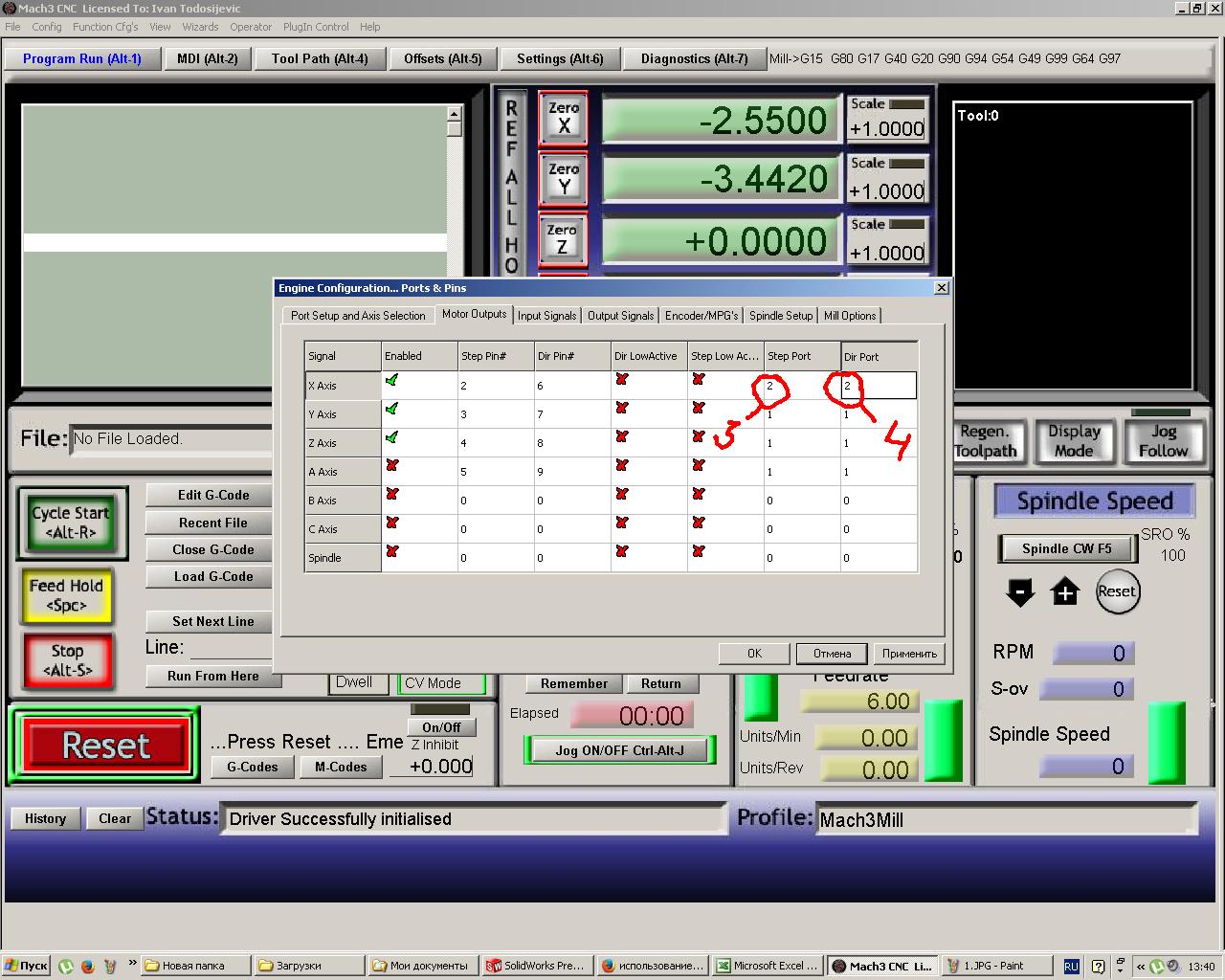The width and height of the screenshot is (1225, 980).
Task: Open the Новая папка folder taskbar item
Action: (195, 966)
